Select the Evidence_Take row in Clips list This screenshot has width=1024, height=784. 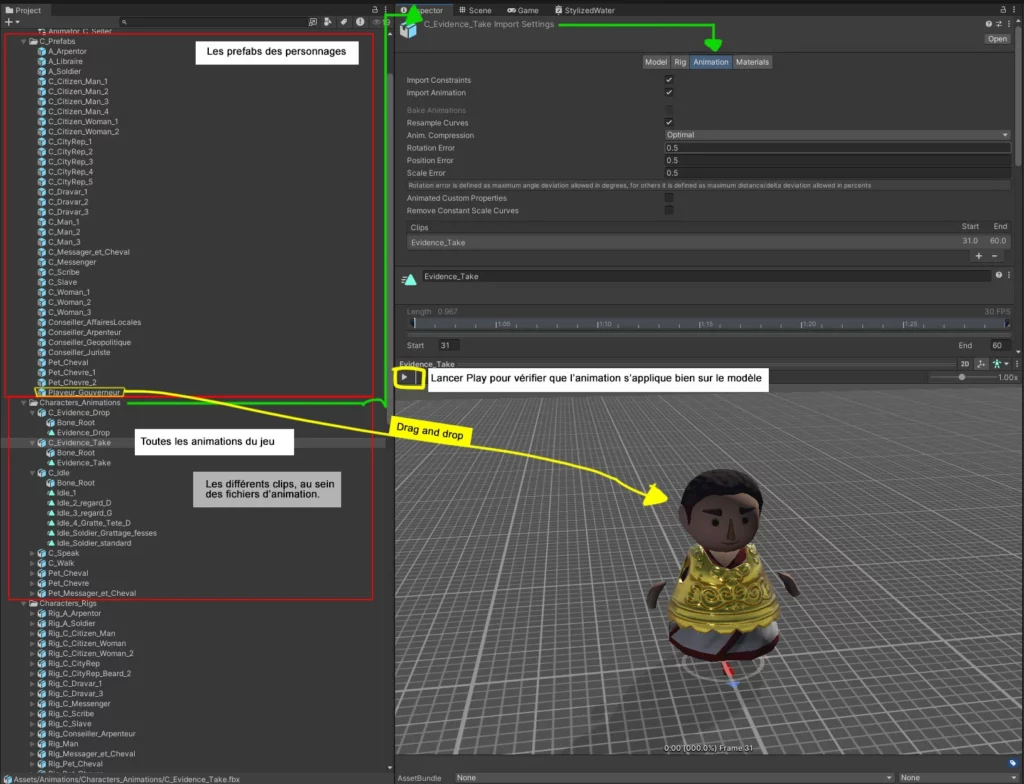pyautogui.click(x=709, y=242)
